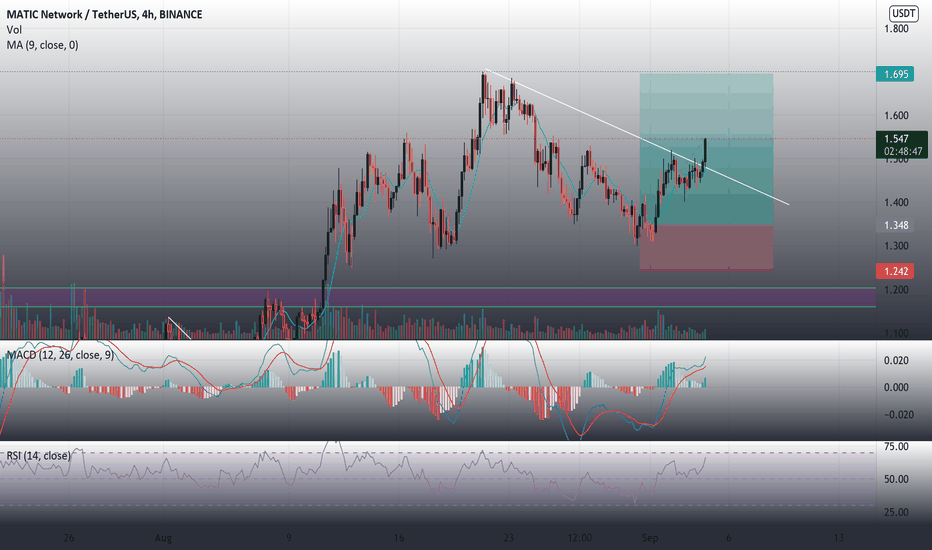Click the 1.600 price scale label
Screen dimensions: 932x550
(896, 115)
